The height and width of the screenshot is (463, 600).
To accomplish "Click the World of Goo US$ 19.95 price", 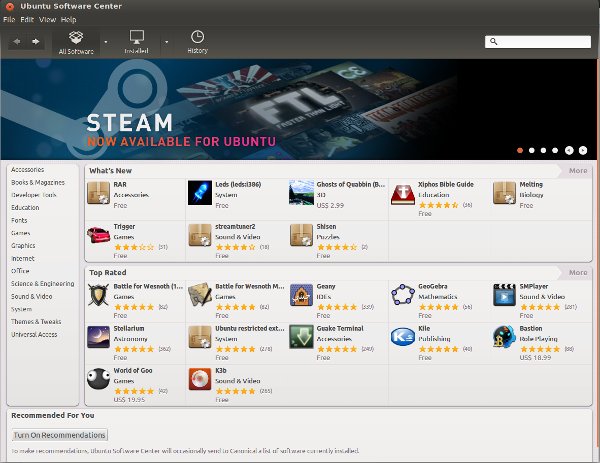I will 129,399.
